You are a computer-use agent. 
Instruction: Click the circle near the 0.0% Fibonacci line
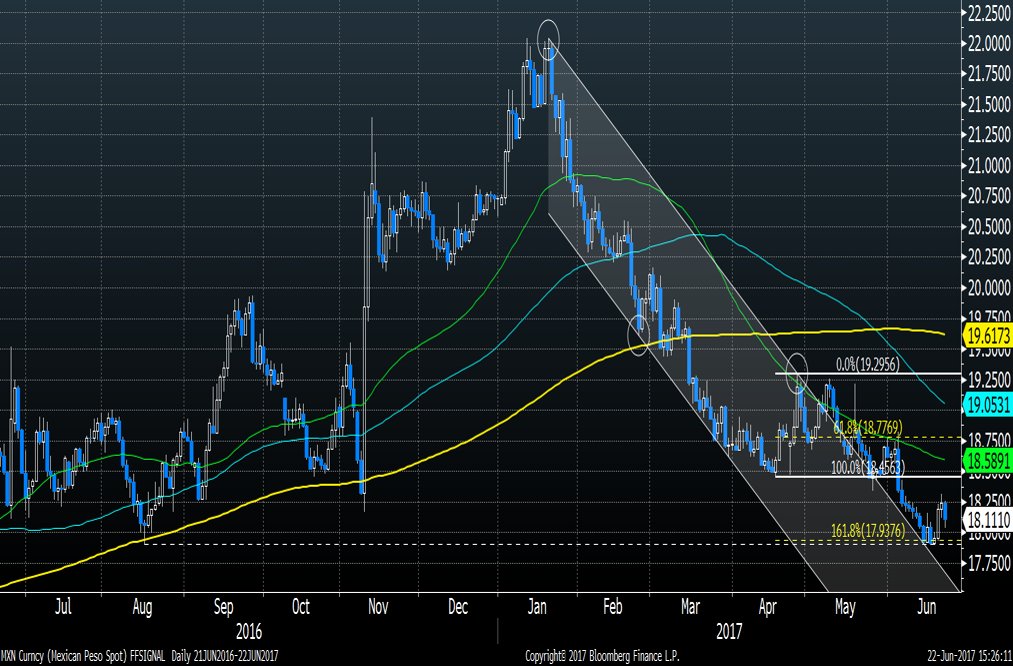coord(797,373)
